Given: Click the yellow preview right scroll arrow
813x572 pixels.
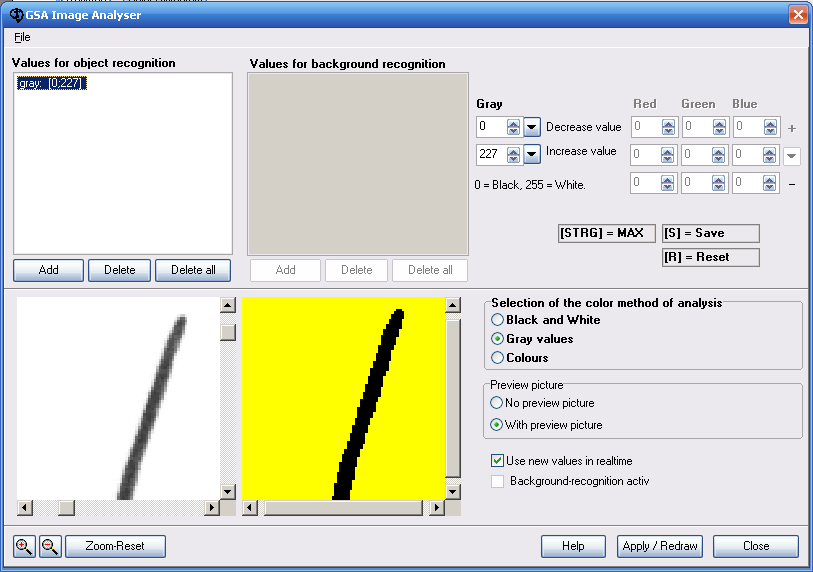Looking at the screenshot, I should [437, 508].
